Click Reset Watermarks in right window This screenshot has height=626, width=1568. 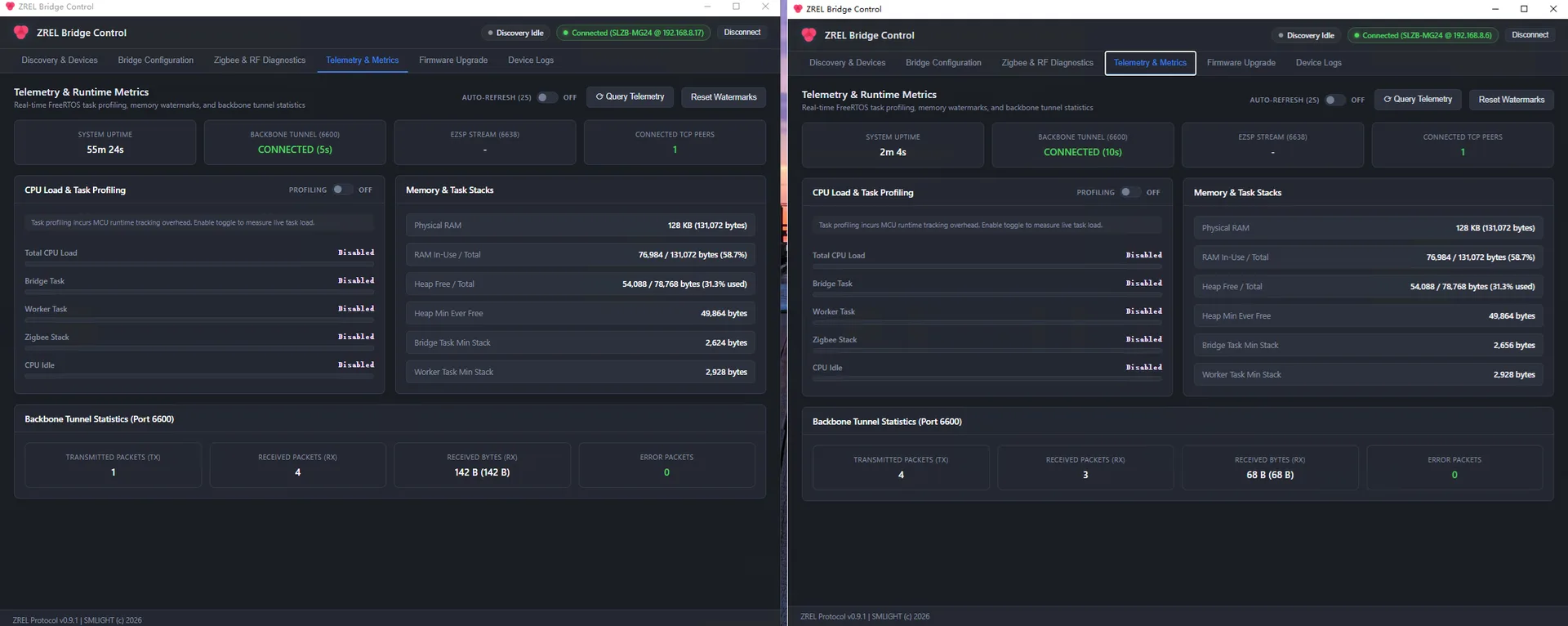coord(1512,100)
